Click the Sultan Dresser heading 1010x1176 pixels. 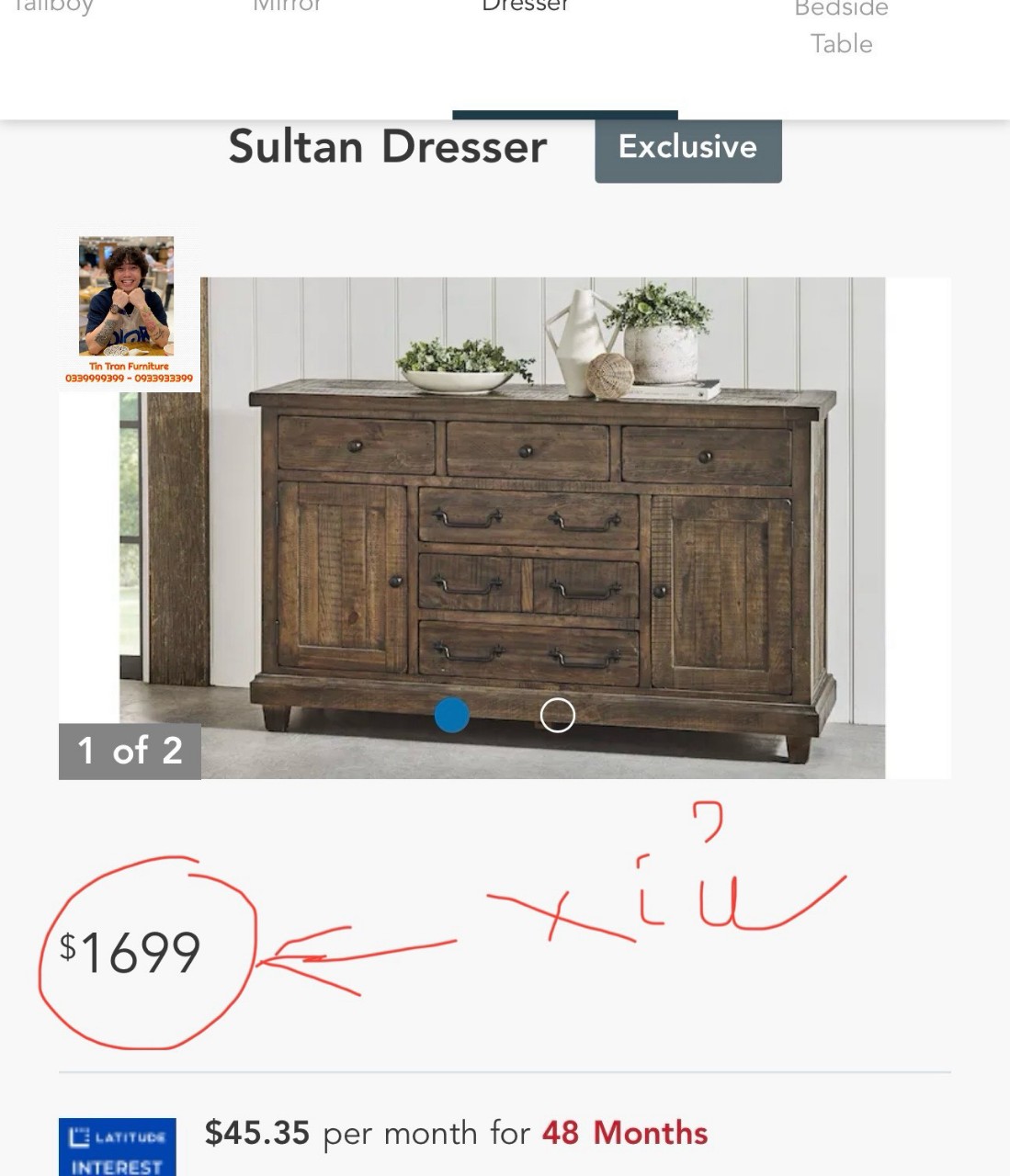click(388, 147)
